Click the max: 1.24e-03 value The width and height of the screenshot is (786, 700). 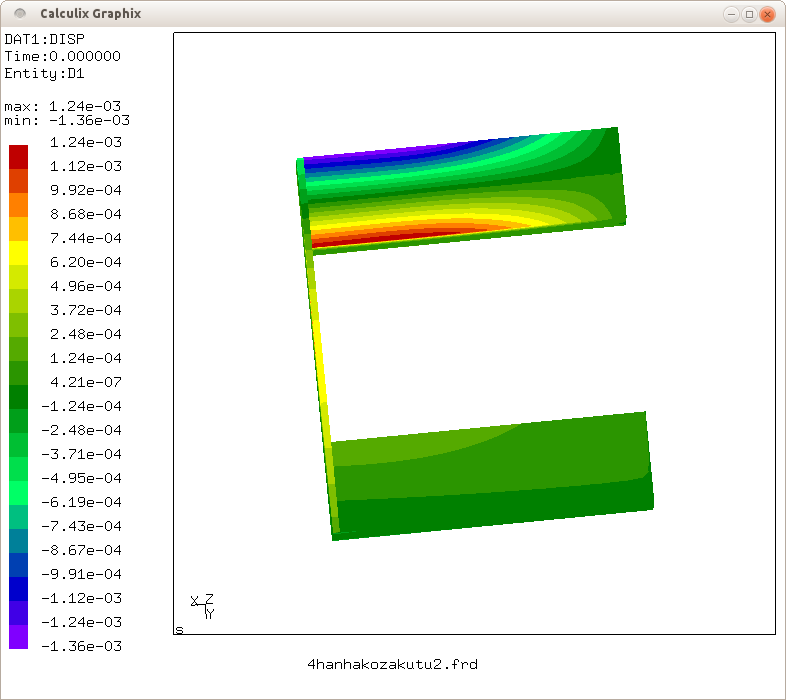63,106
